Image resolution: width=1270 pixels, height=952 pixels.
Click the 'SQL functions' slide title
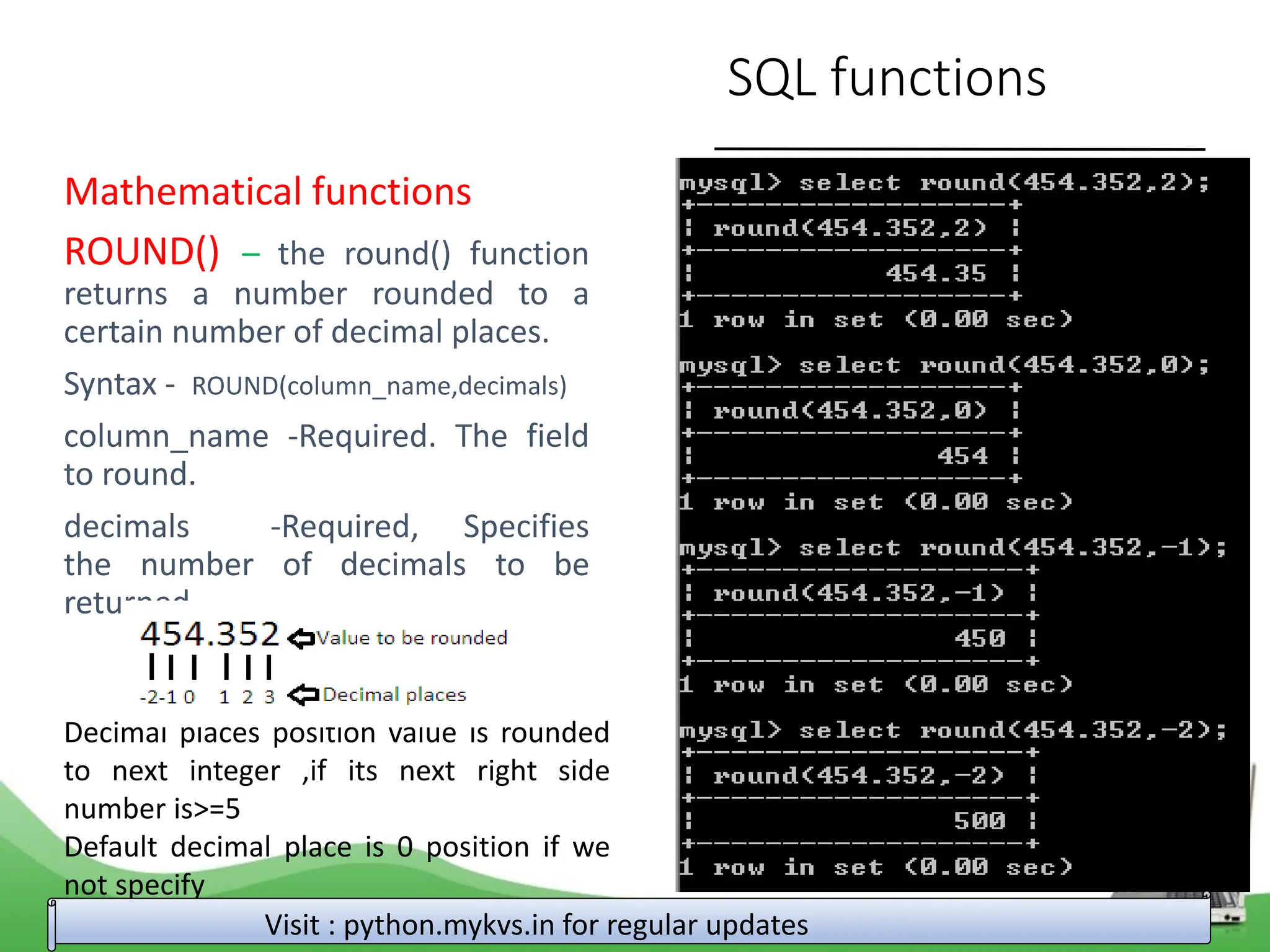click(886, 78)
